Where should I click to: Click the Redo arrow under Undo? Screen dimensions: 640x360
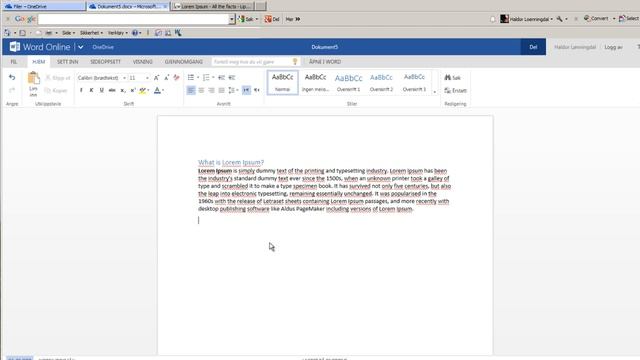click(x=12, y=90)
